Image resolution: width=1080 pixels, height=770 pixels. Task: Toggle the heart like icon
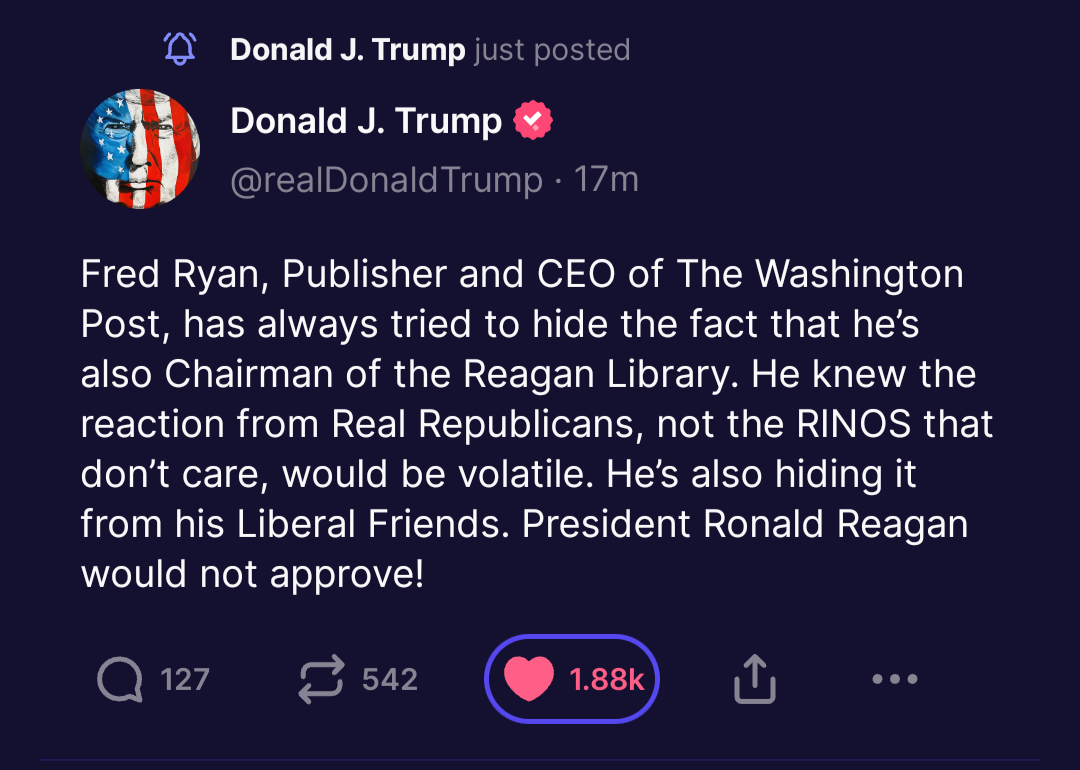(529, 679)
